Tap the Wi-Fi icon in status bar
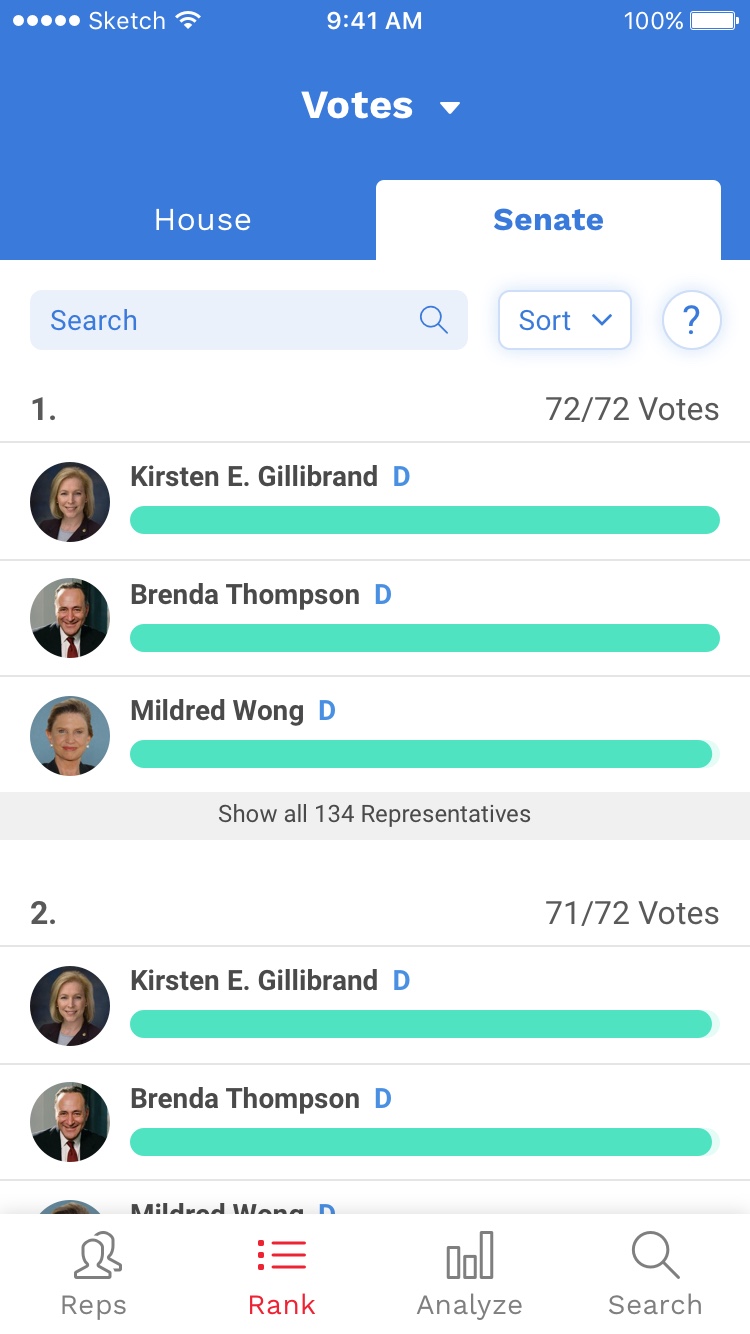 pos(187,21)
